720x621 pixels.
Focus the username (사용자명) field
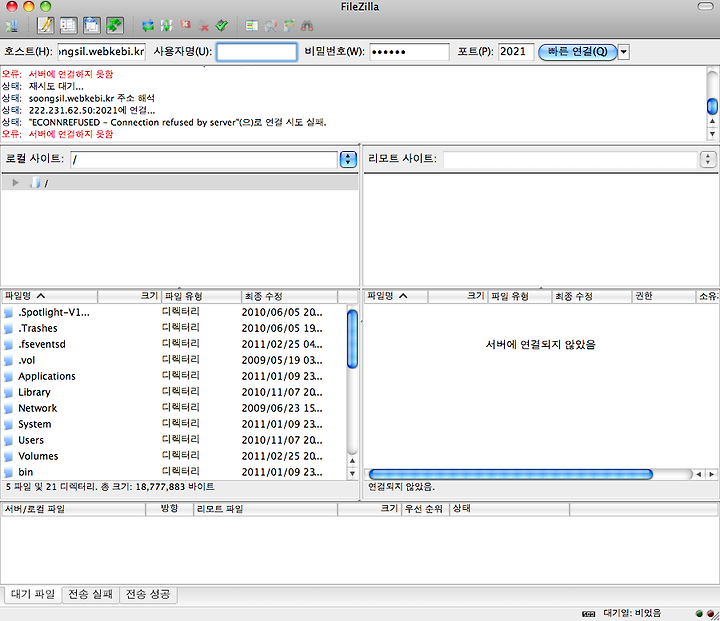257,51
